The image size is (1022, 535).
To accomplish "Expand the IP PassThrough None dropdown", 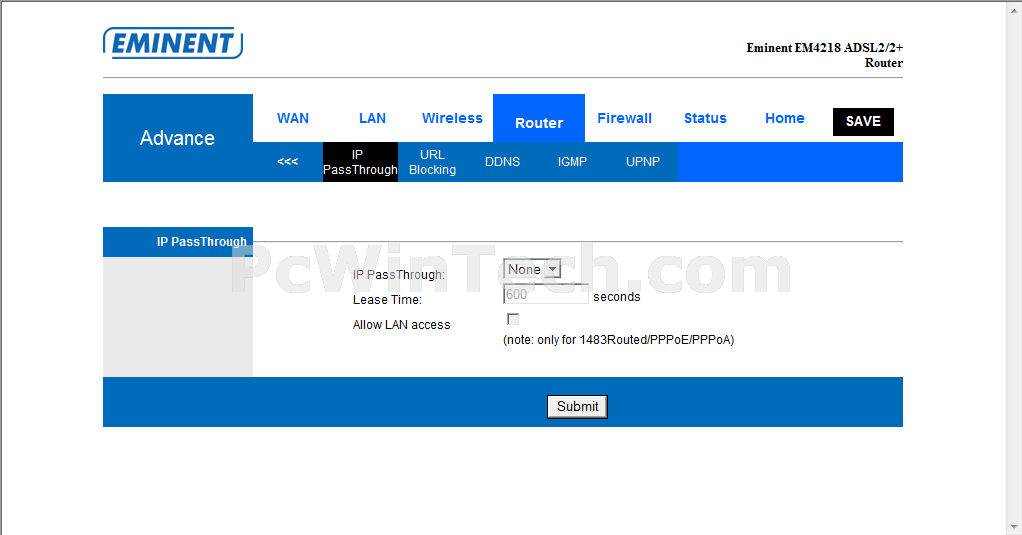I will (532, 268).
